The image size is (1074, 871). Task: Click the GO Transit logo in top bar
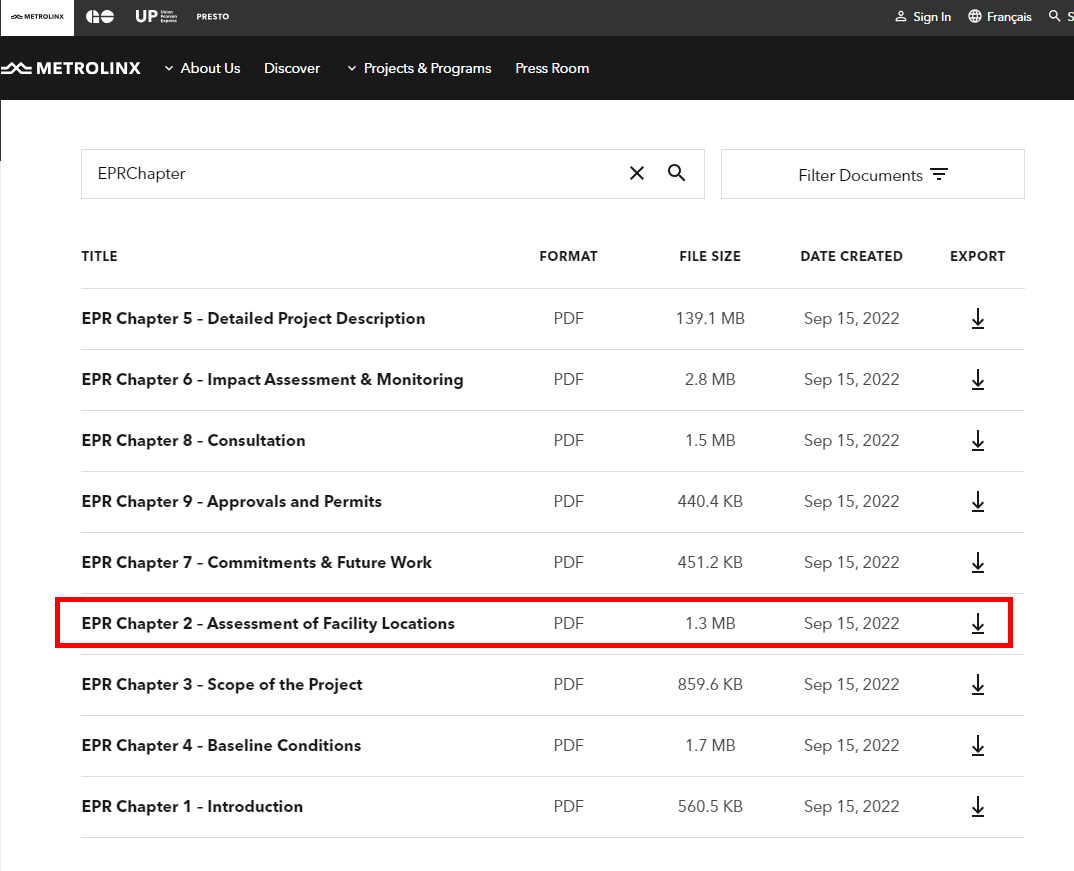coord(100,17)
